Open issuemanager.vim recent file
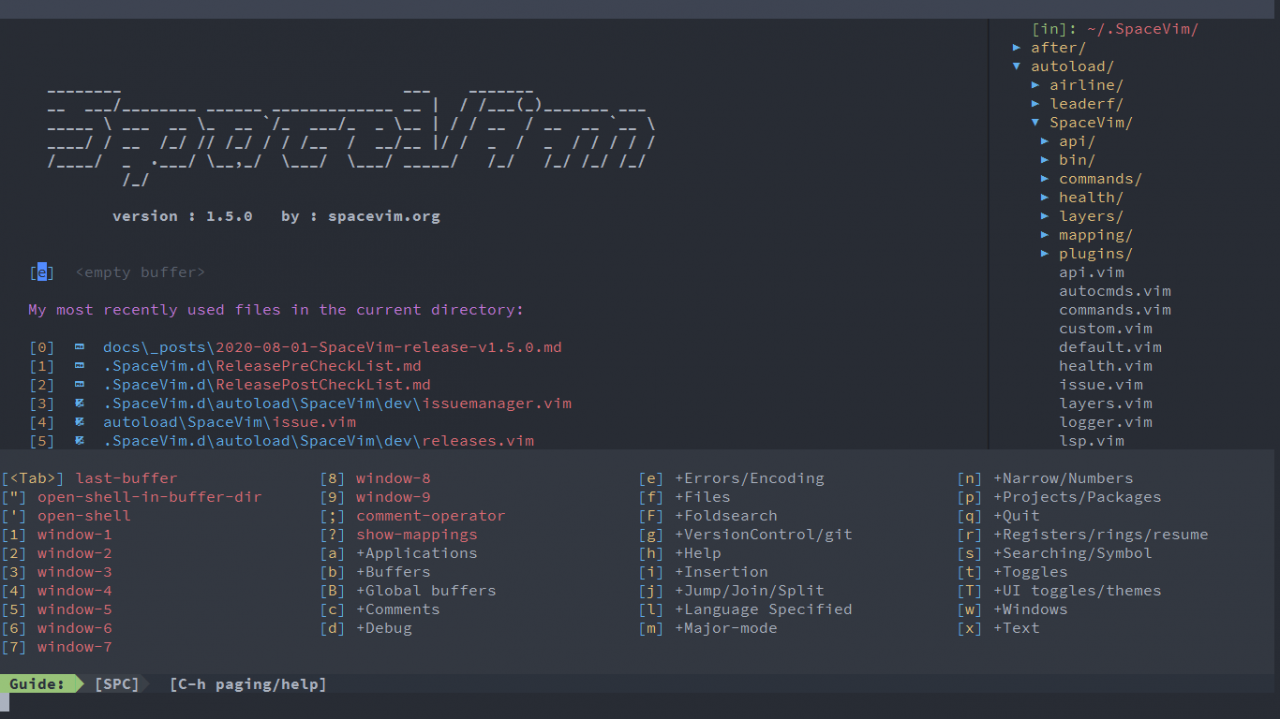The width and height of the screenshot is (1280, 719). [x=337, y=403]
